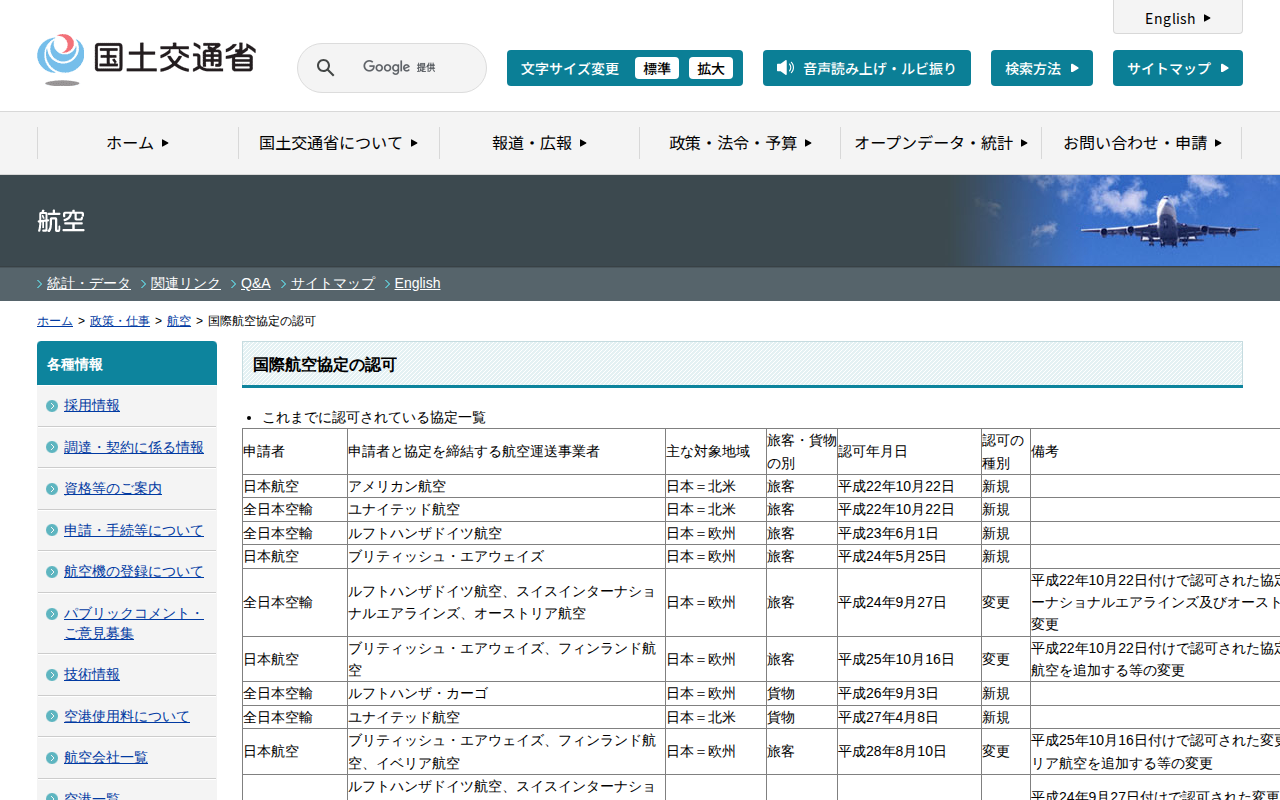Click bullet icon beside 航空会社一覧
The image size is (1280, 800).
pos(52,758)
